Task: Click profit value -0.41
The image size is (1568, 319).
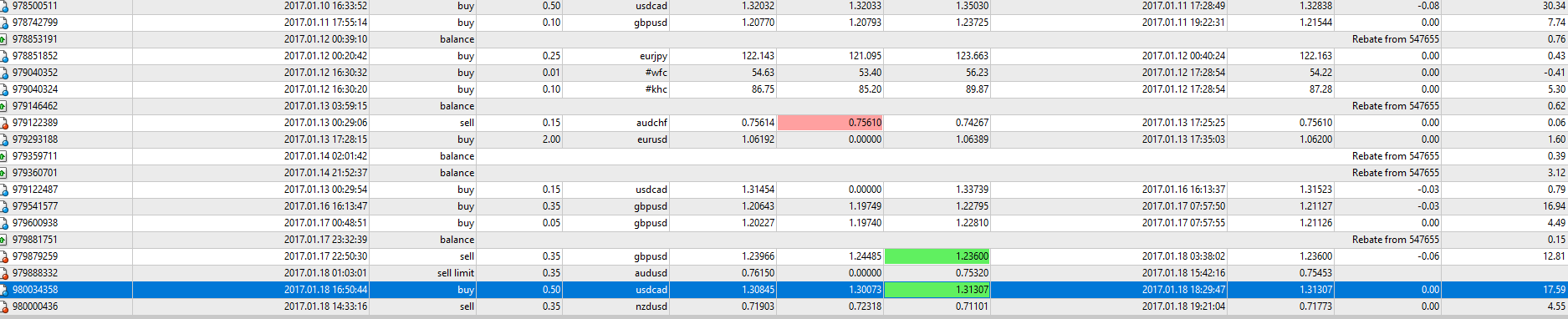Action: coord(1555,73)
